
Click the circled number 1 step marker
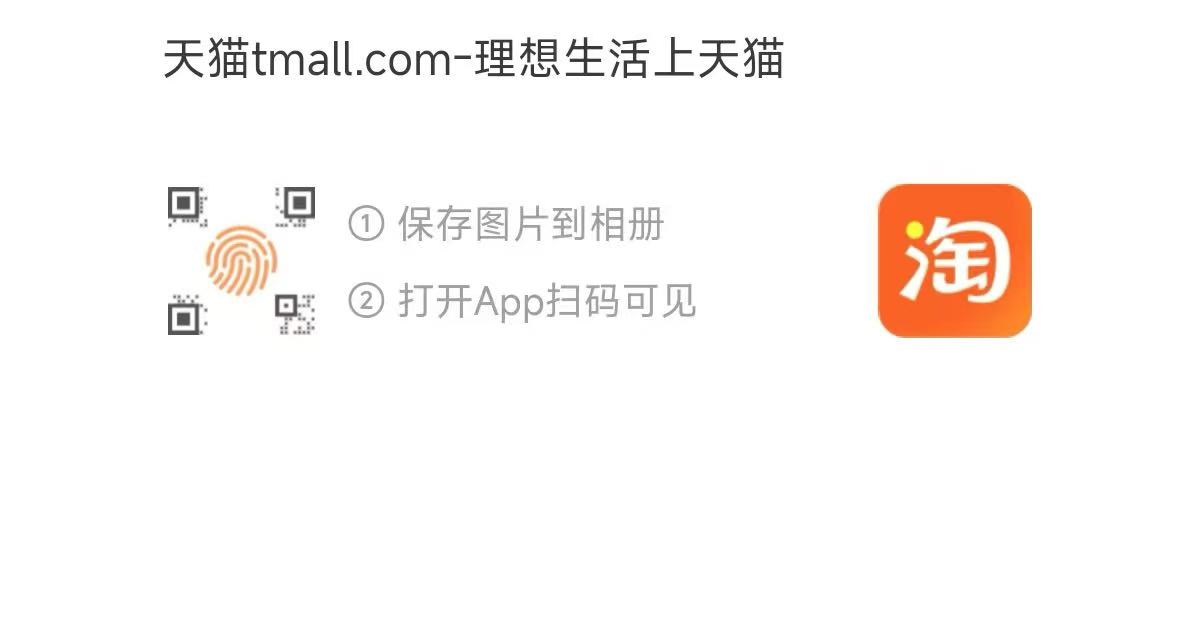(366, 224)
